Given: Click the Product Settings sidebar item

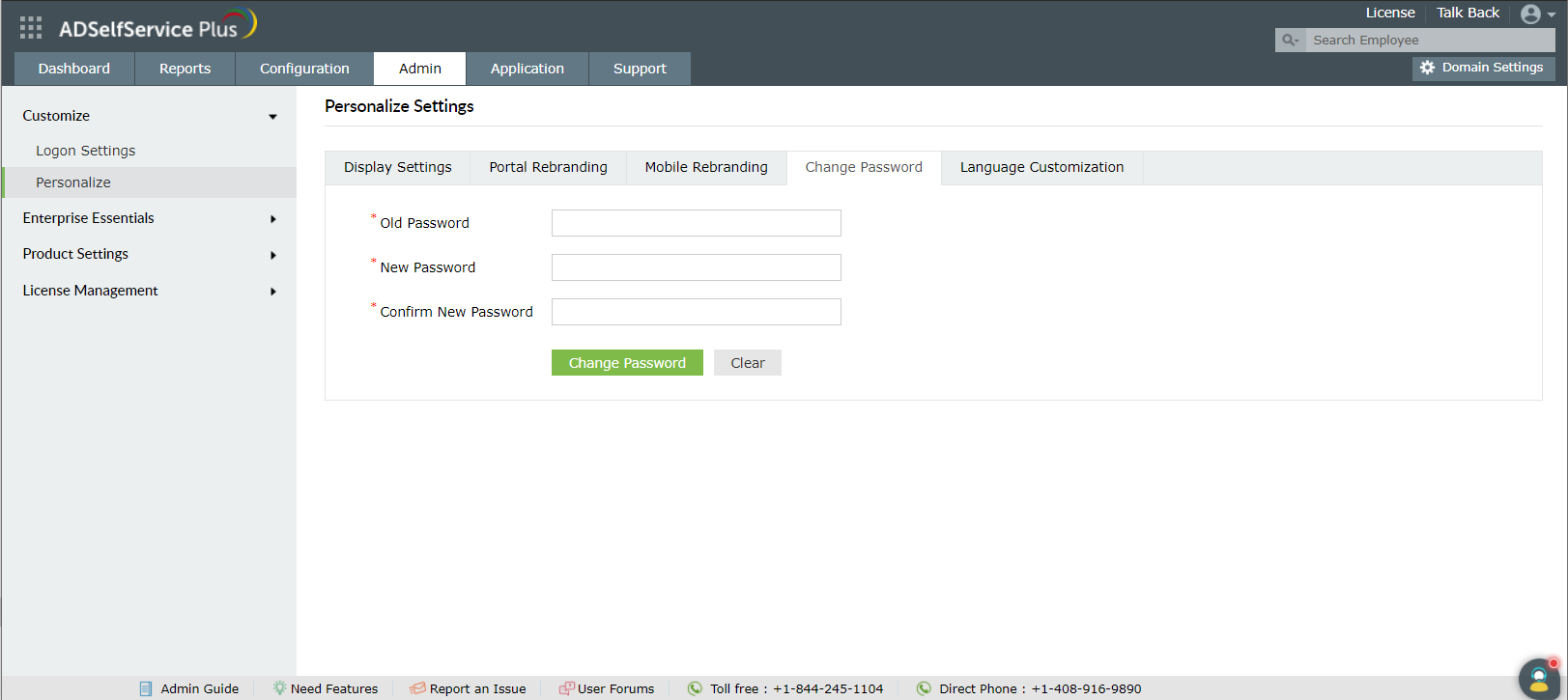Looking at the screenshot, I should [x=75, y=254].
